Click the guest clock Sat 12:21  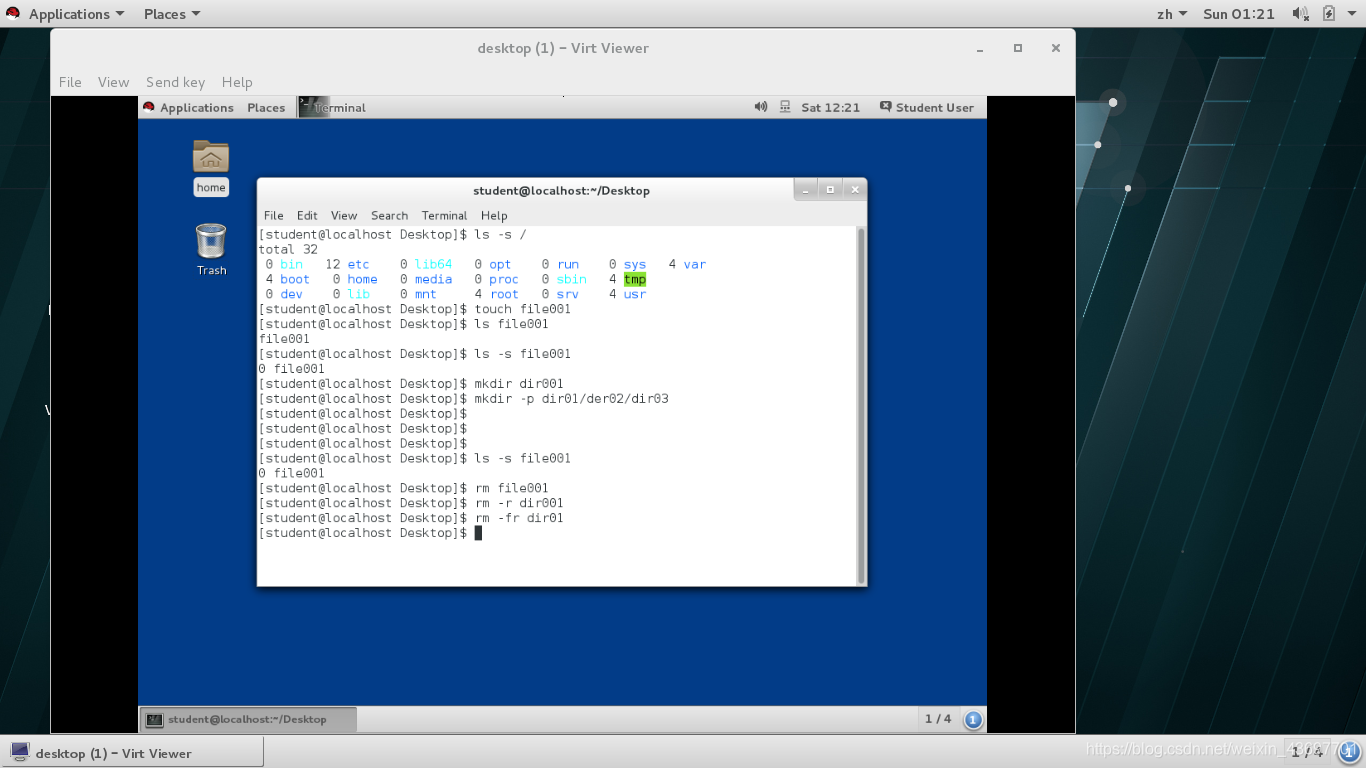click(x=830, y=107)
